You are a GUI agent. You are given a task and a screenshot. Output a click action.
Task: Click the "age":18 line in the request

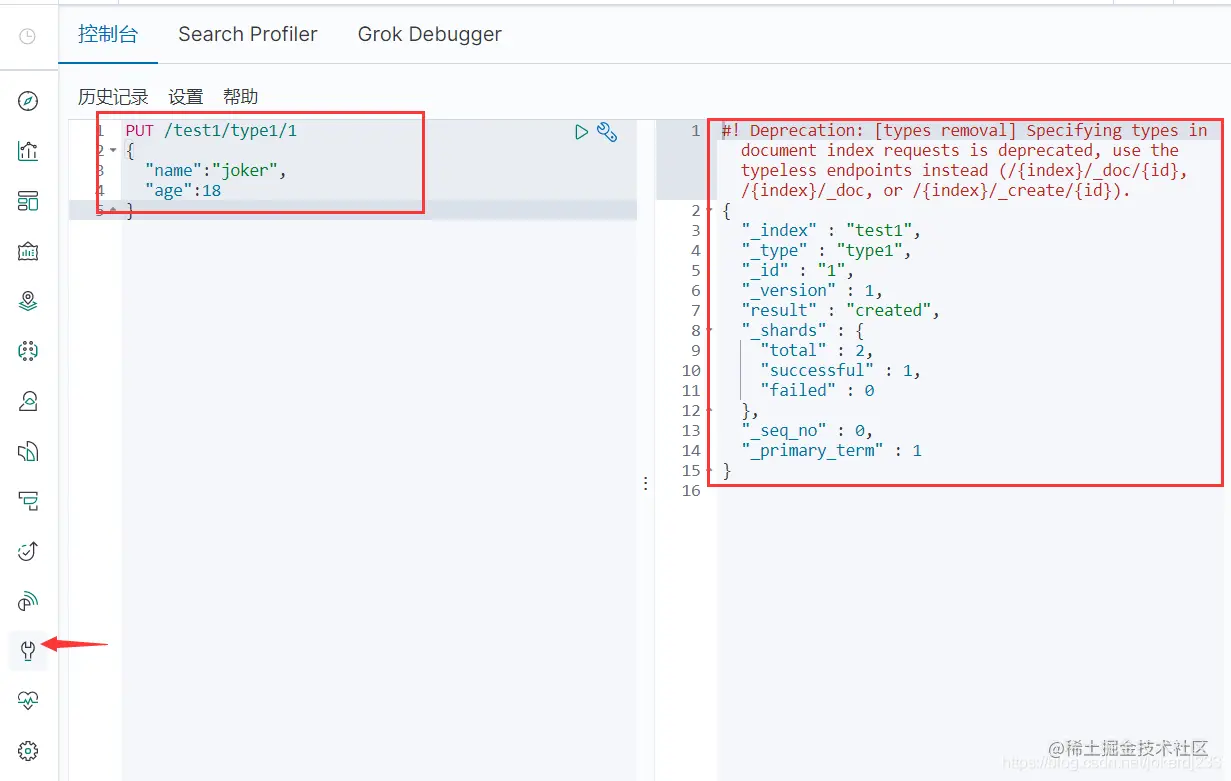pyautogui.click(x=183, y=190)
